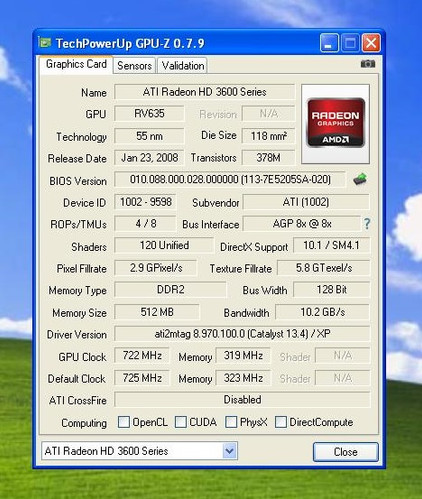This screenshot has width=422, height=499.
Task: Toggle the DirectCompute checkbox
Action: tap(281, 422)
